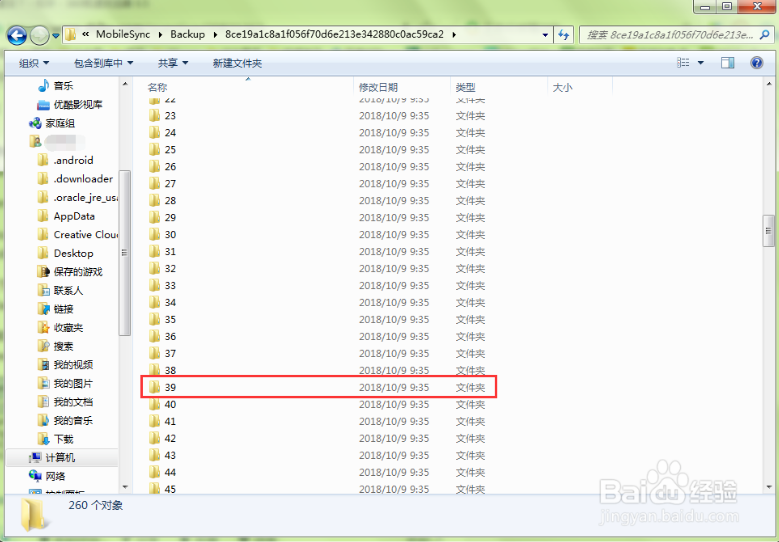Screen dimensions: 779x542
Task: Open the 共享 menu
Action: point(173,63)
